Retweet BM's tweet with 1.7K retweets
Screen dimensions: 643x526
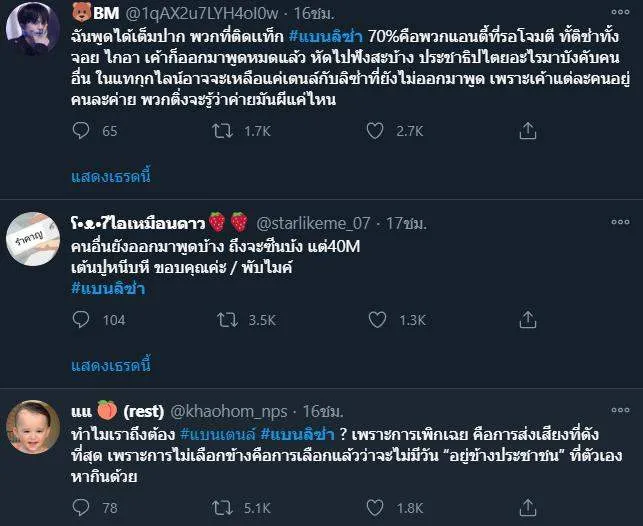pyautogui.click(x=226, y=130)
